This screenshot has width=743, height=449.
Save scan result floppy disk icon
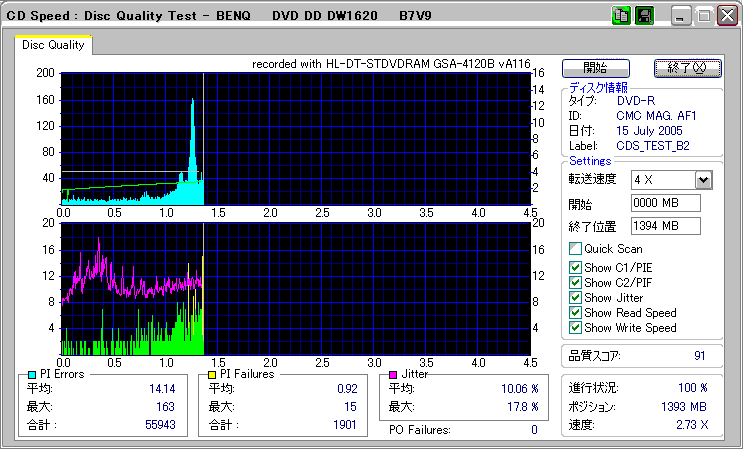pos(644,16)
